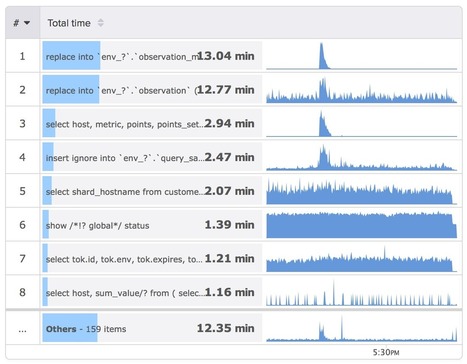The width and height of the screenshot is (467, 364).
Task: Click the Total time column header
Action: tap(69, 23)
